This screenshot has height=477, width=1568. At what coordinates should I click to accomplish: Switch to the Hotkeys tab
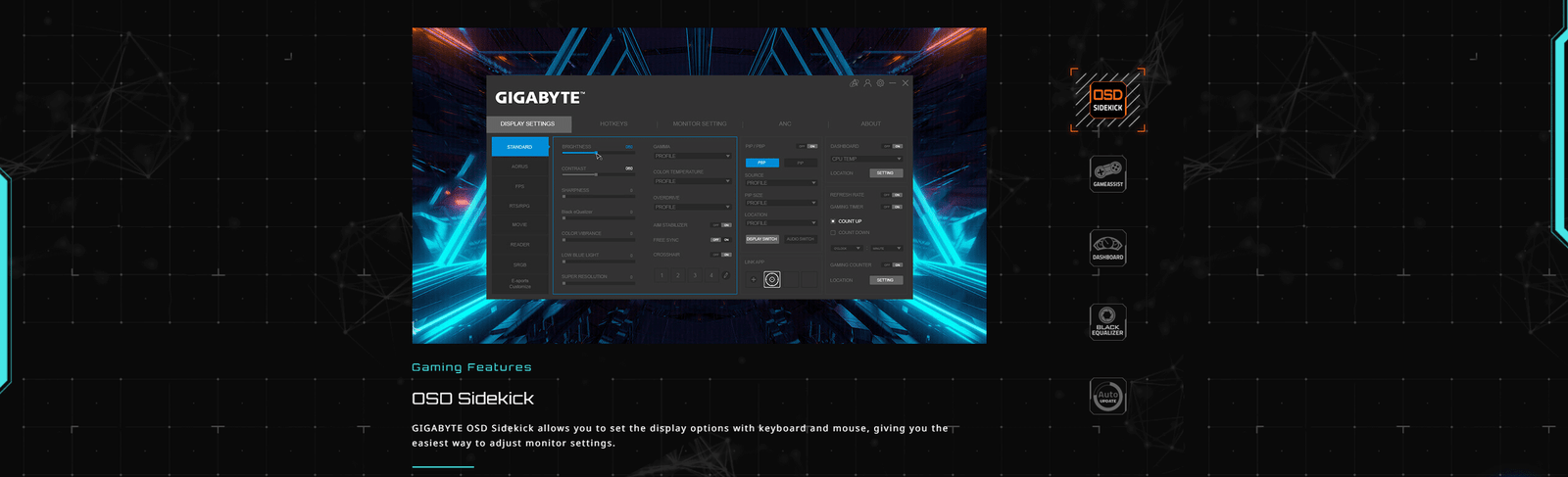[x=613, y=123]
